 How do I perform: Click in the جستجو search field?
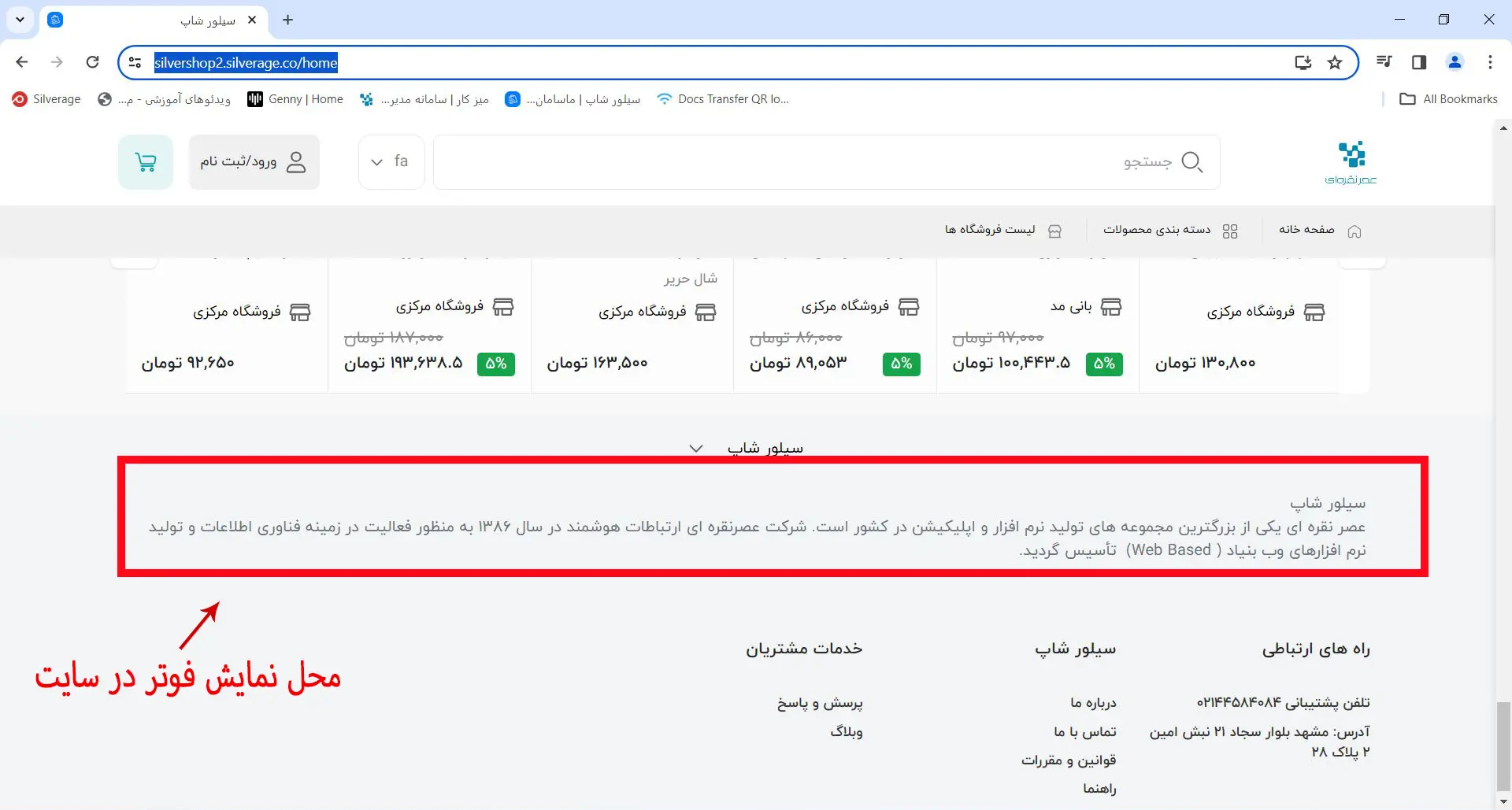[827, 162]
